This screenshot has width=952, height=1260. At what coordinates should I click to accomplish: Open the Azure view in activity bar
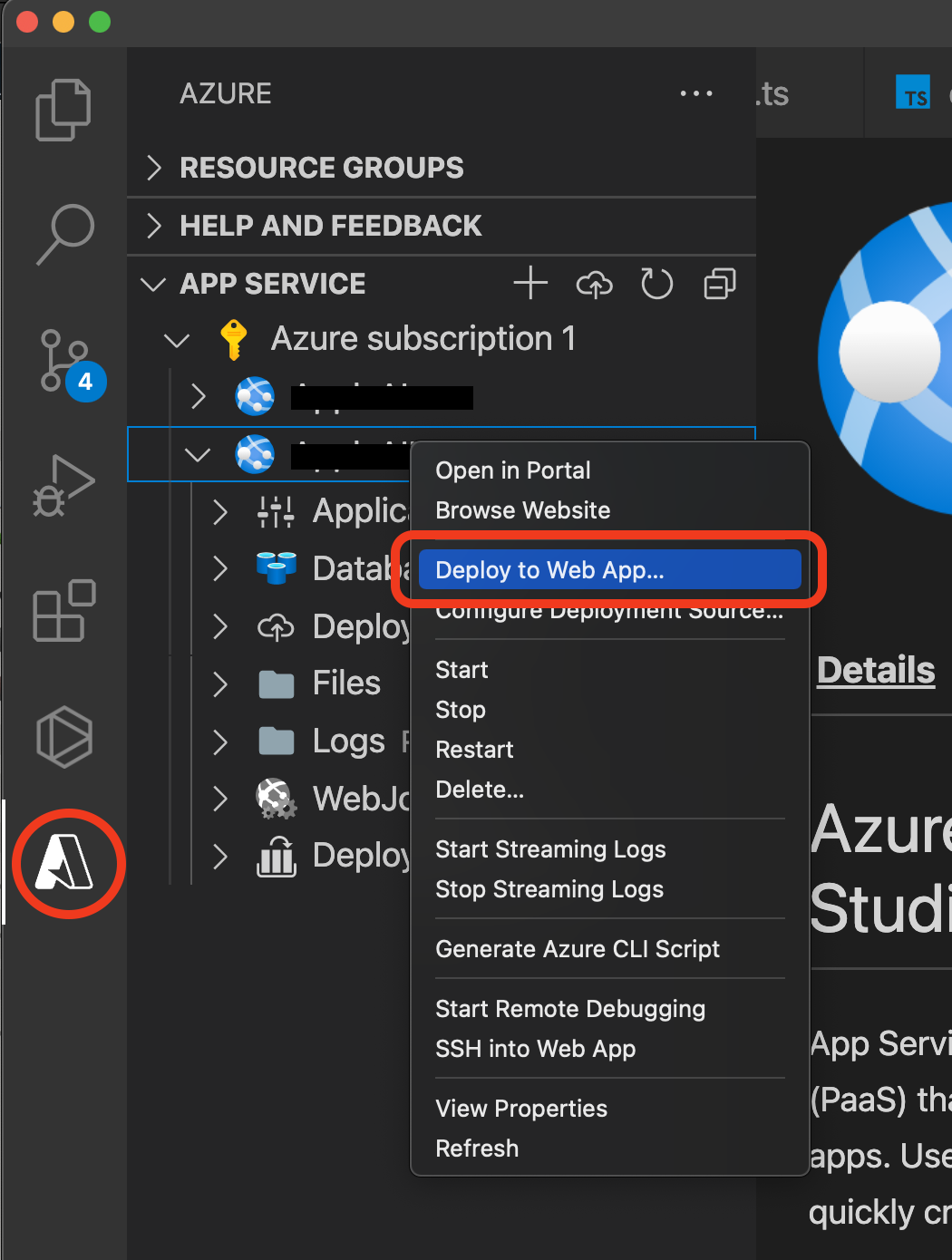coord(64,862)
